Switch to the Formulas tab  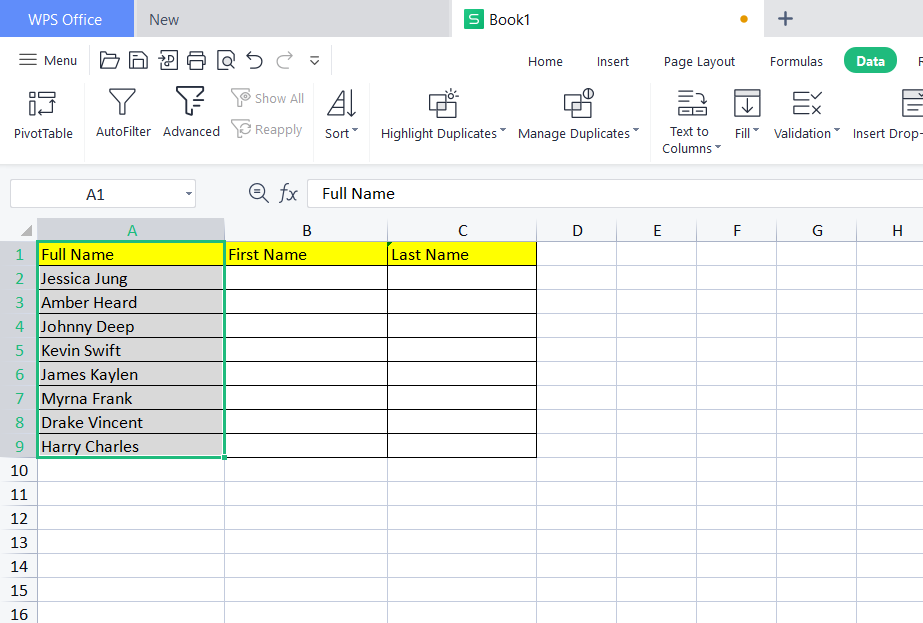(x=796, y=61)
